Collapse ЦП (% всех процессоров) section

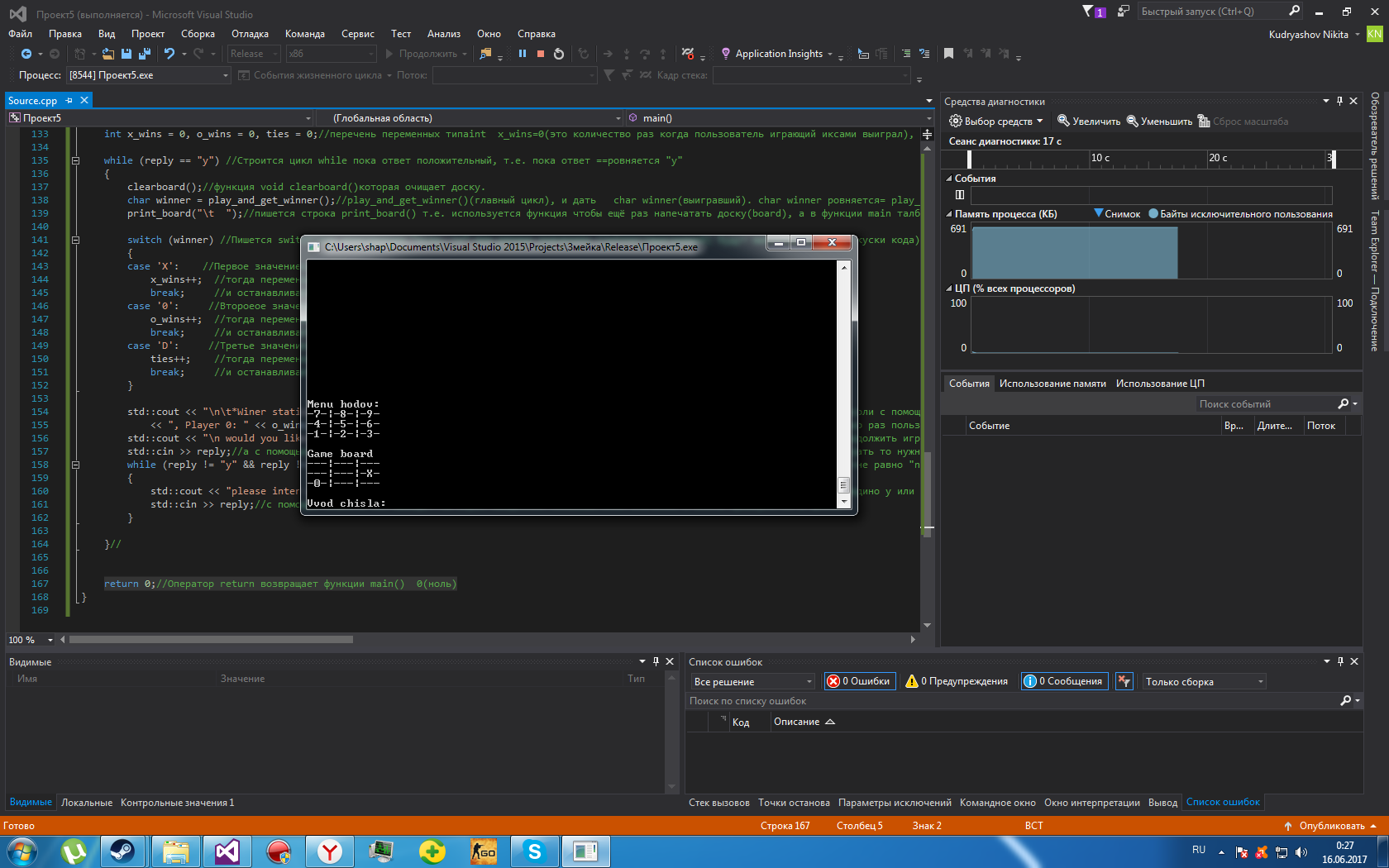point(949,289)
